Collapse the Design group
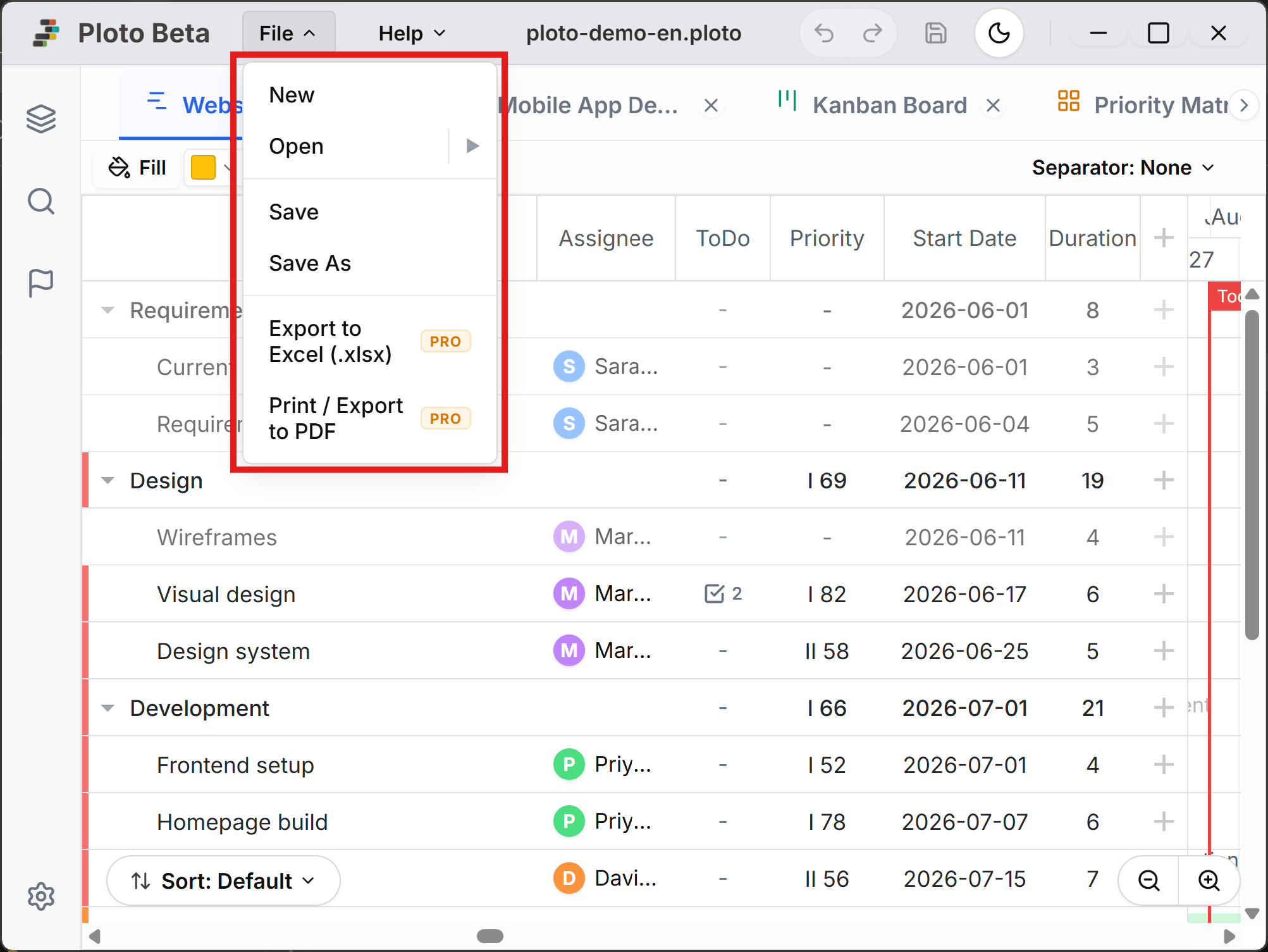The width and height of the screenshot is (1268, 952). tap(108, 480)
